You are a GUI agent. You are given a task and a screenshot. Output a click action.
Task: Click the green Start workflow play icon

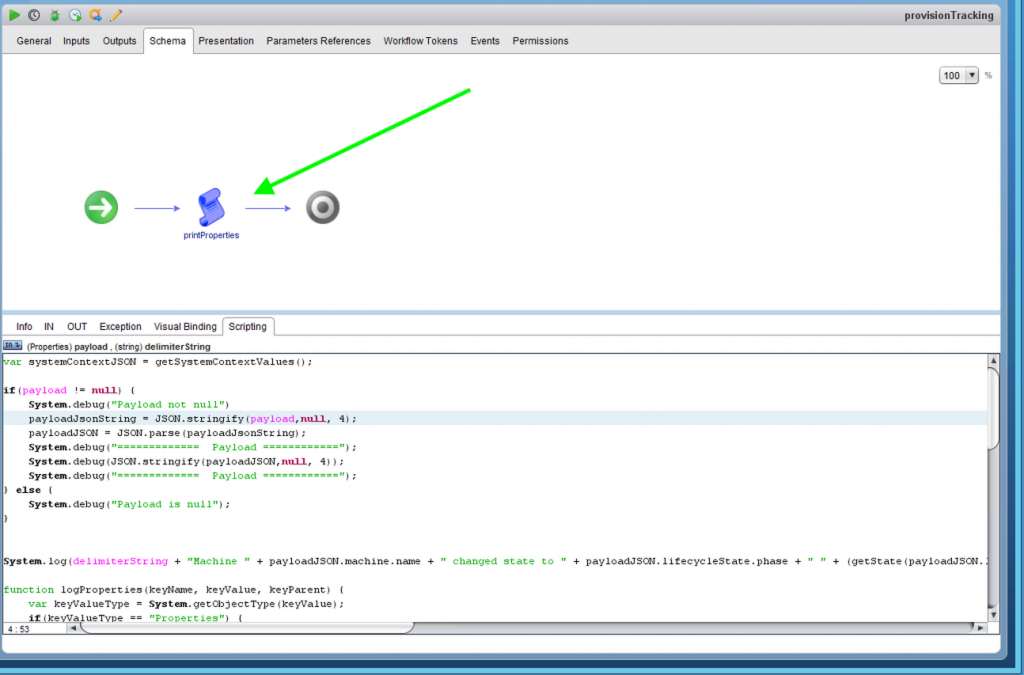[x=15, y=15]
